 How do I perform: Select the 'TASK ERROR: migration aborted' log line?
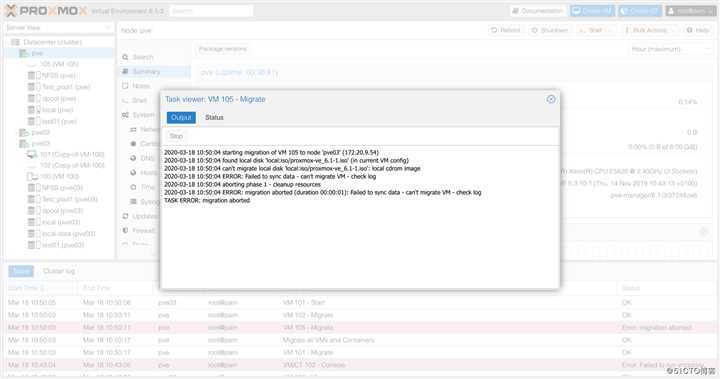pos(207,201)
